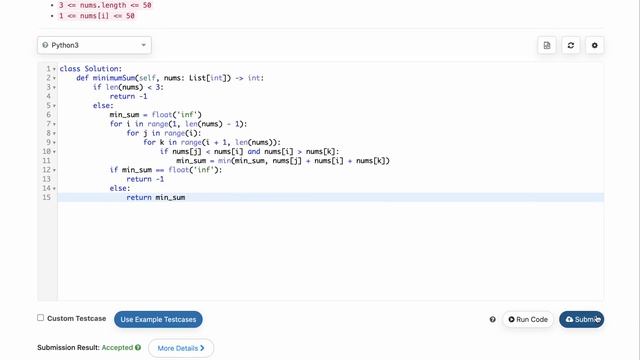Click the 'for j in range(i):' line

tap(164, 133)
